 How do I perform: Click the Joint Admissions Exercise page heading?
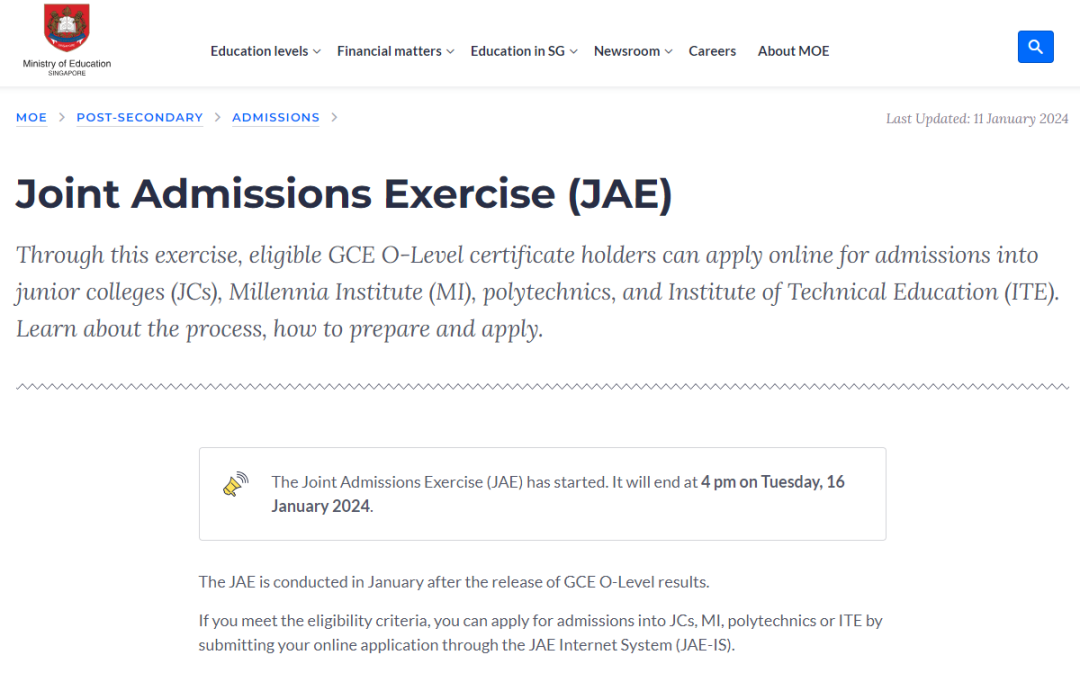point(344,194)
